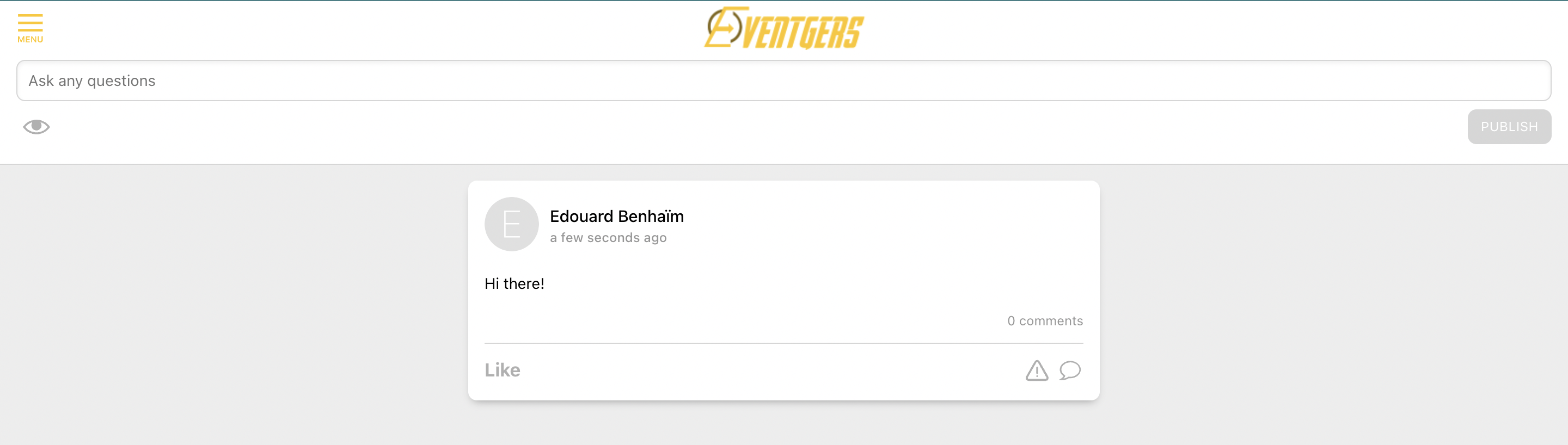This screenshot has height=445, width=1568.
Task: Open comments with the speech bubble icon
Action: [x=1069, y=370]
